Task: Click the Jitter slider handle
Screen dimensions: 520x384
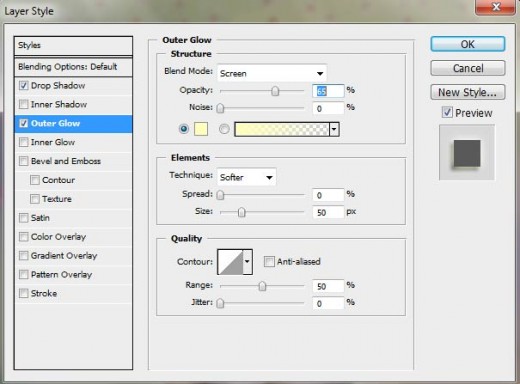Action: pyautogui.click(x=220, y=303)
